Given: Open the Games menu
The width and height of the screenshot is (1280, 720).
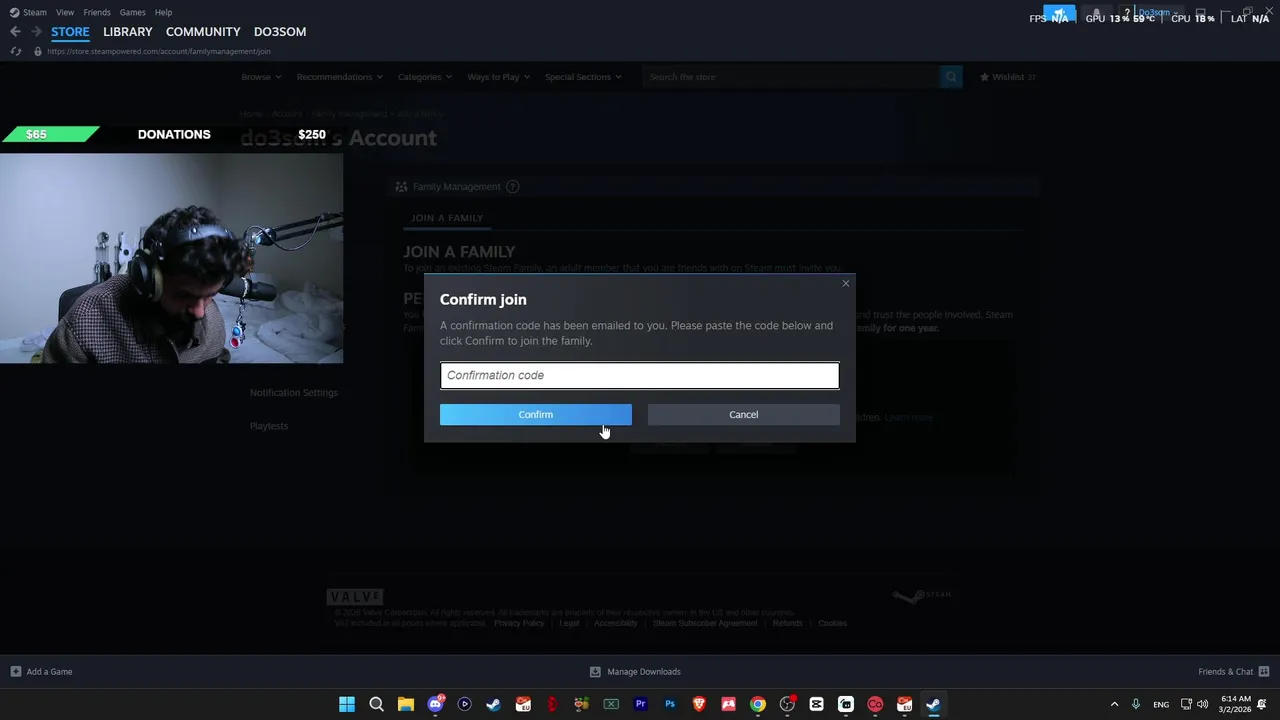Looking at the screenshot, I should pyautogui.click(x=132, y=12).
